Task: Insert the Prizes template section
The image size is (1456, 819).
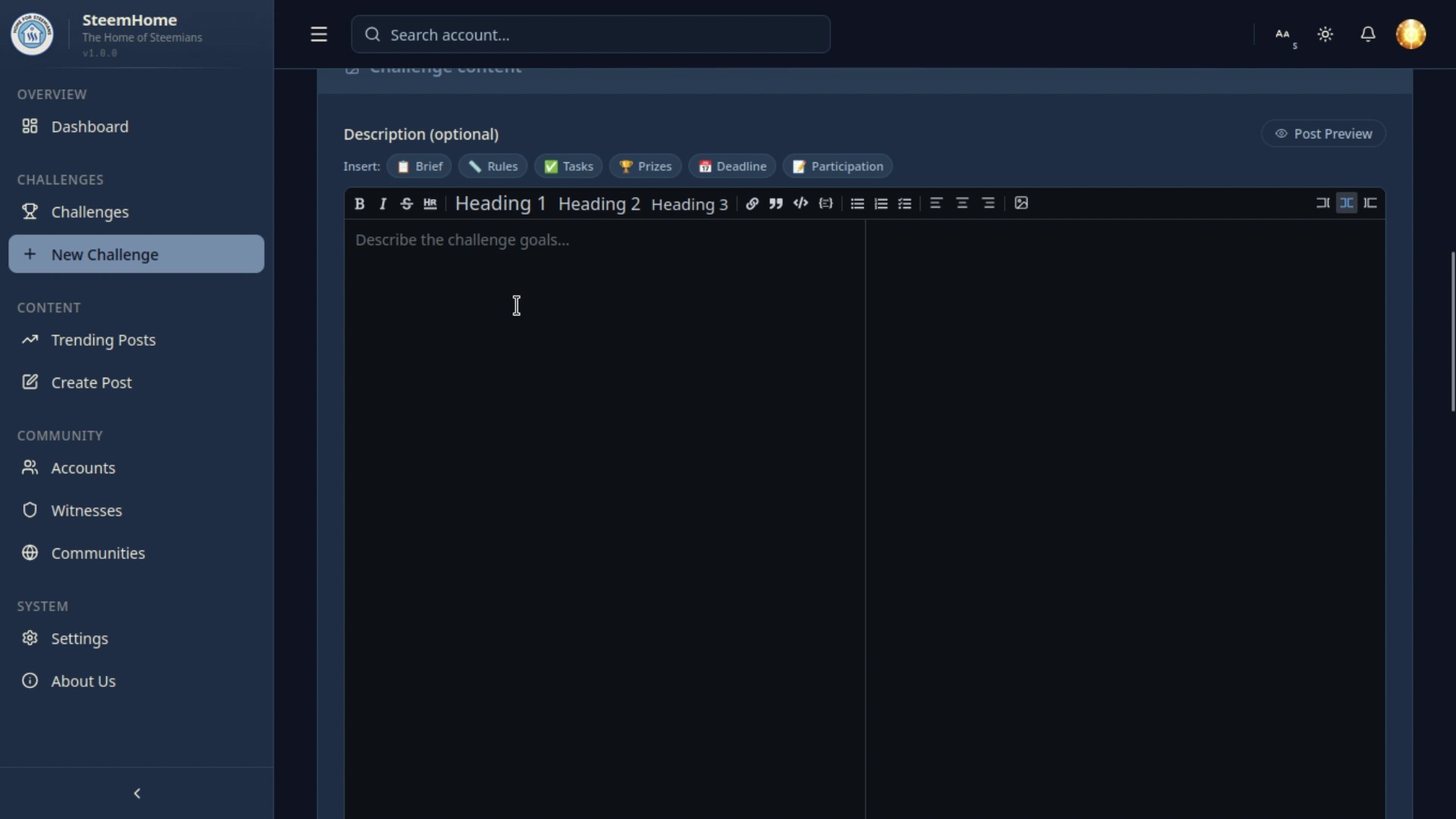Action: tap(645, 166)
